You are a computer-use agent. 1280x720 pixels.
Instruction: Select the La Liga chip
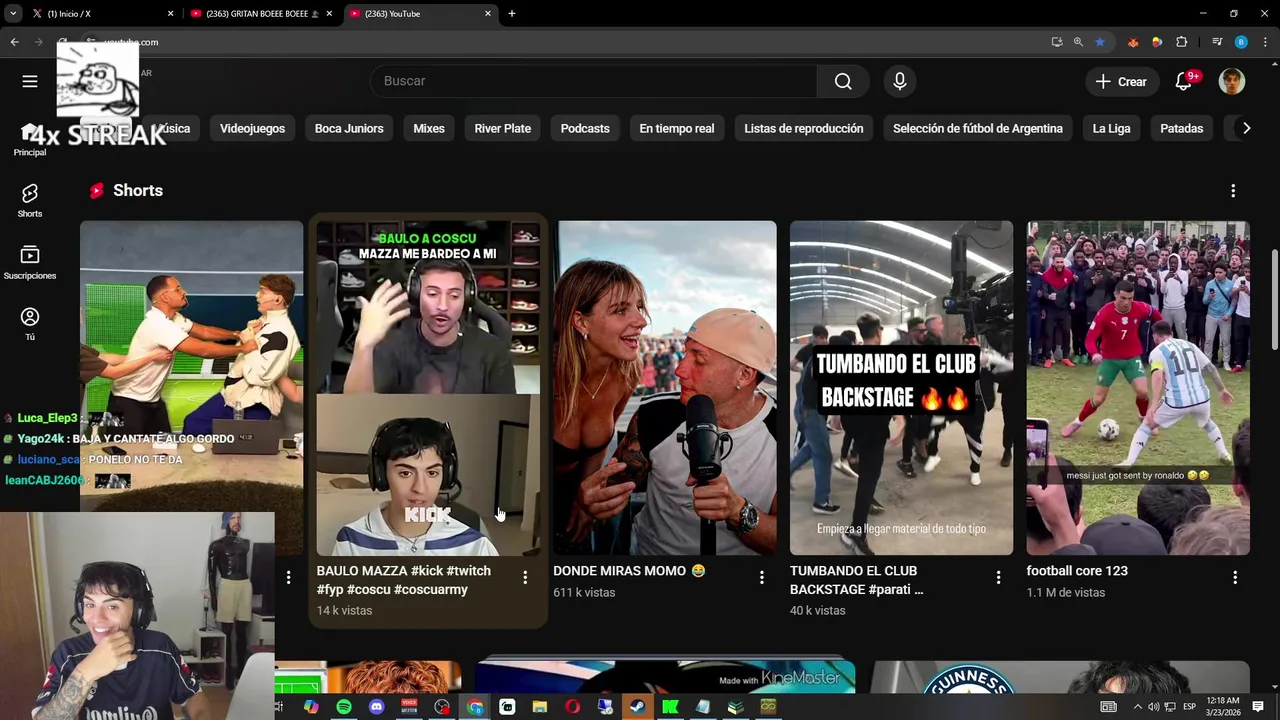click(1111, 129)
